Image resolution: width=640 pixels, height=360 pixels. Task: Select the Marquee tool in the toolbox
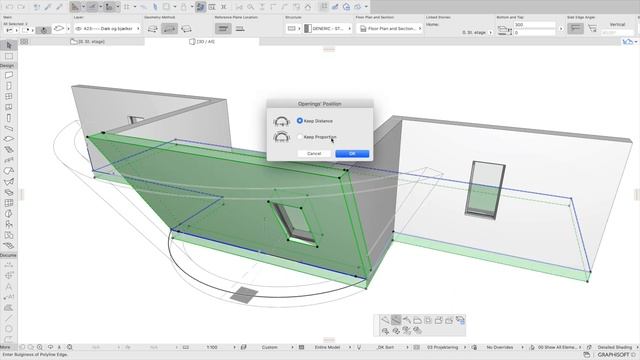pos(9,56)
